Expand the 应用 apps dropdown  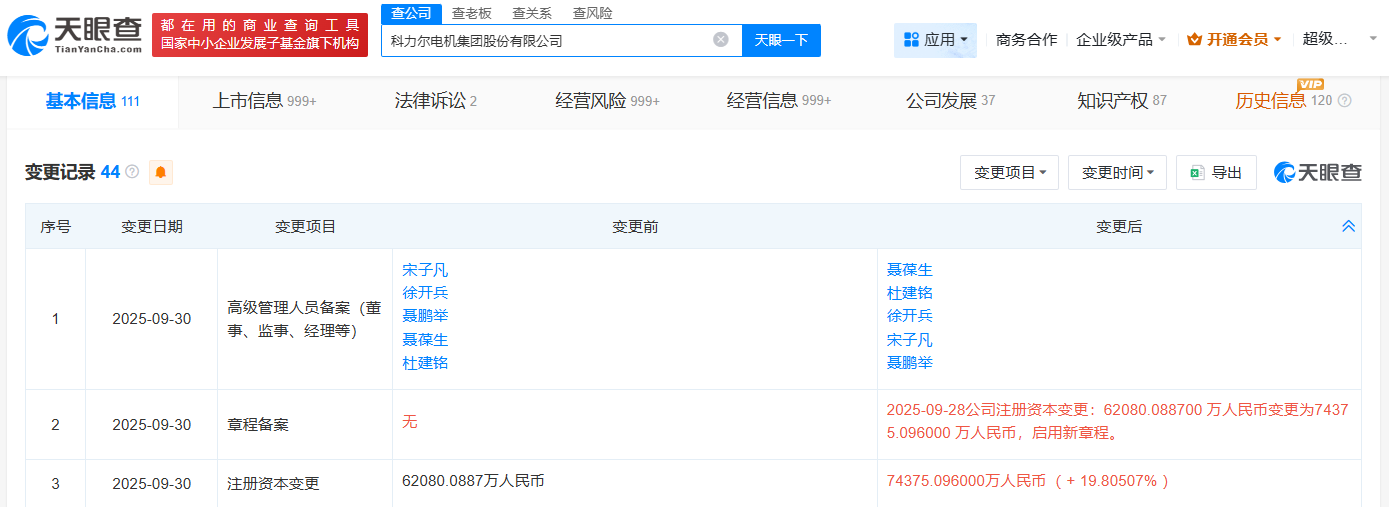935,40
